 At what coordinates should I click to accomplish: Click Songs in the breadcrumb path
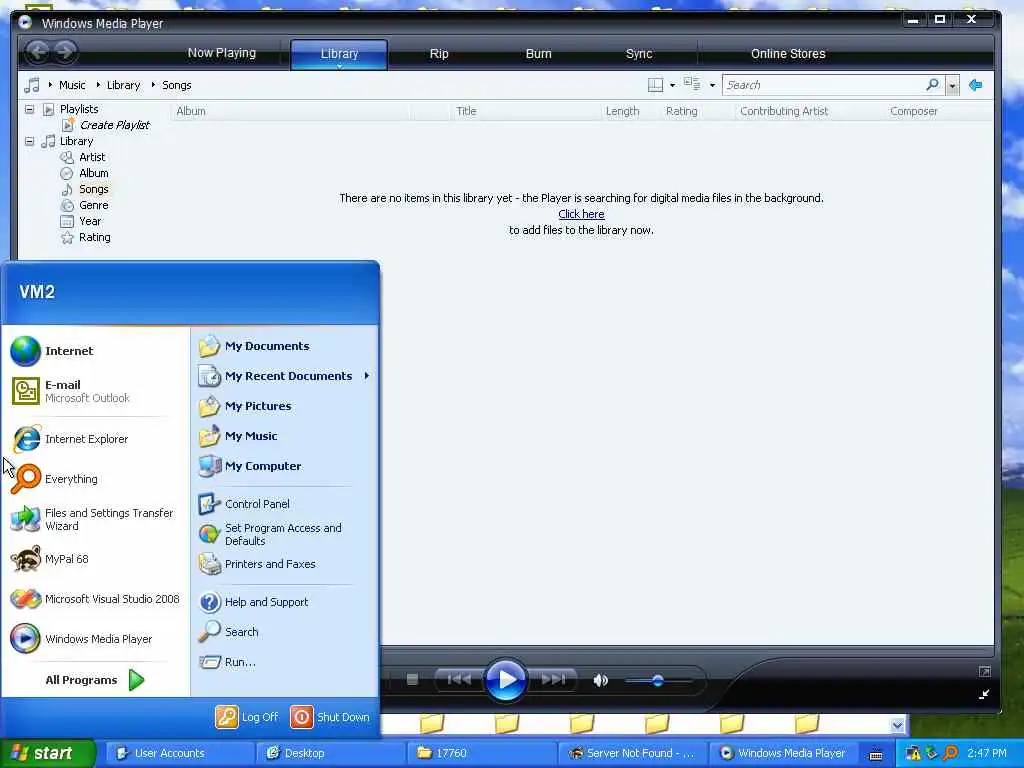coord(176,85)
